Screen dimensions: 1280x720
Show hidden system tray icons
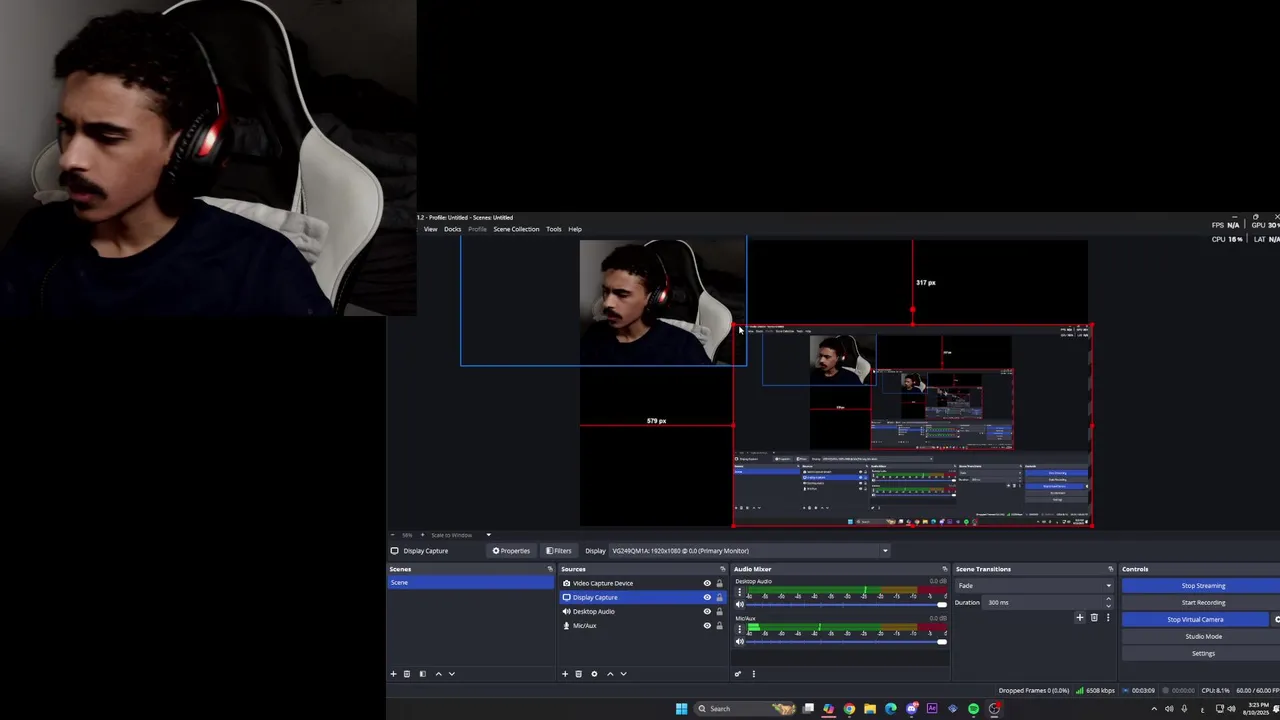1154,709
